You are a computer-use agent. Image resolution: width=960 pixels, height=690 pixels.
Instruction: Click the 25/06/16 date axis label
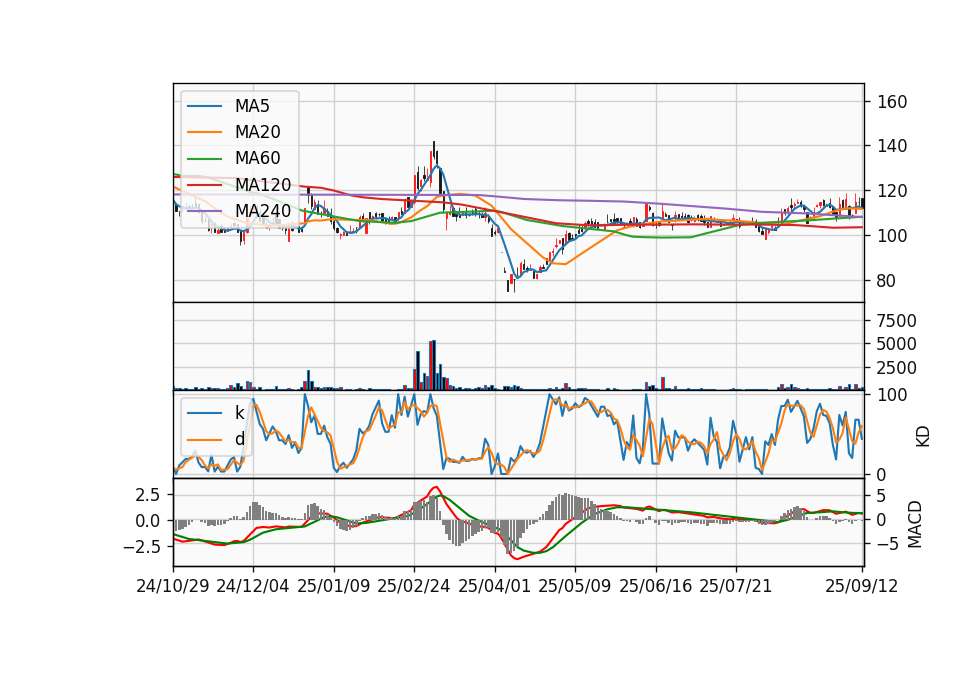(x=656, y=586)
